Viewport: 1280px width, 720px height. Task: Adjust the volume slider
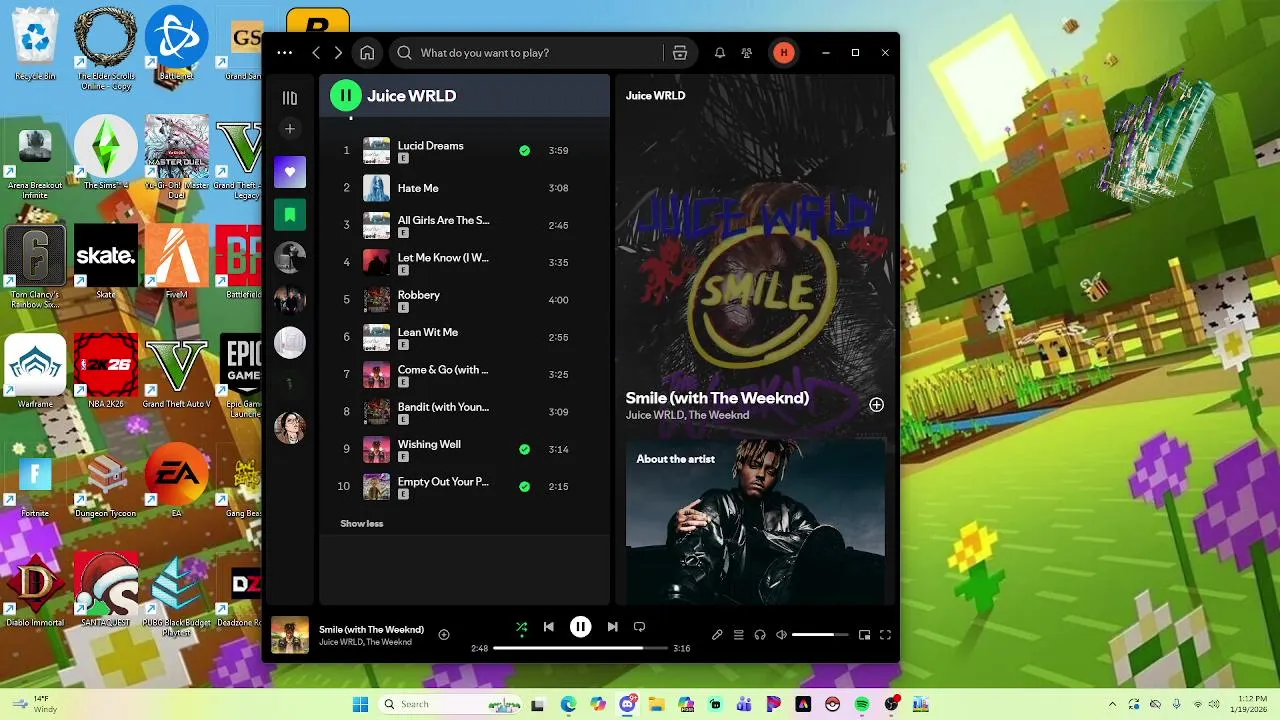click(x=820, y=635)
